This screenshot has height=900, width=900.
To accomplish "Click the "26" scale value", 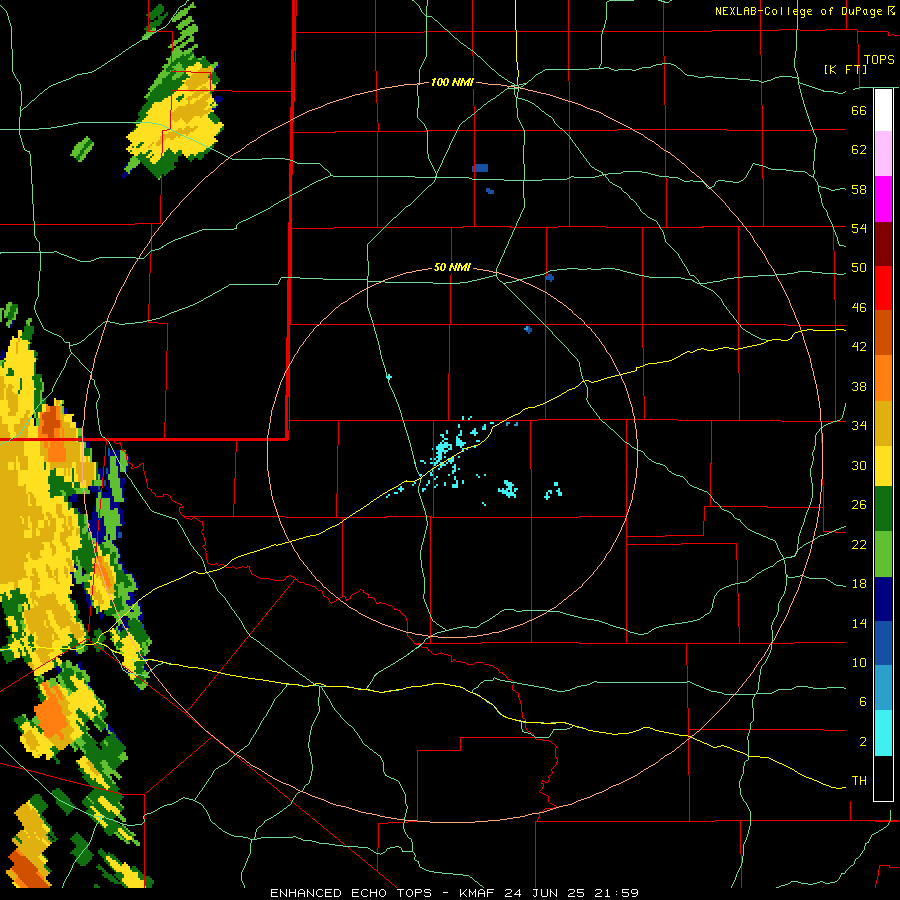I will (x=859, y=505).
